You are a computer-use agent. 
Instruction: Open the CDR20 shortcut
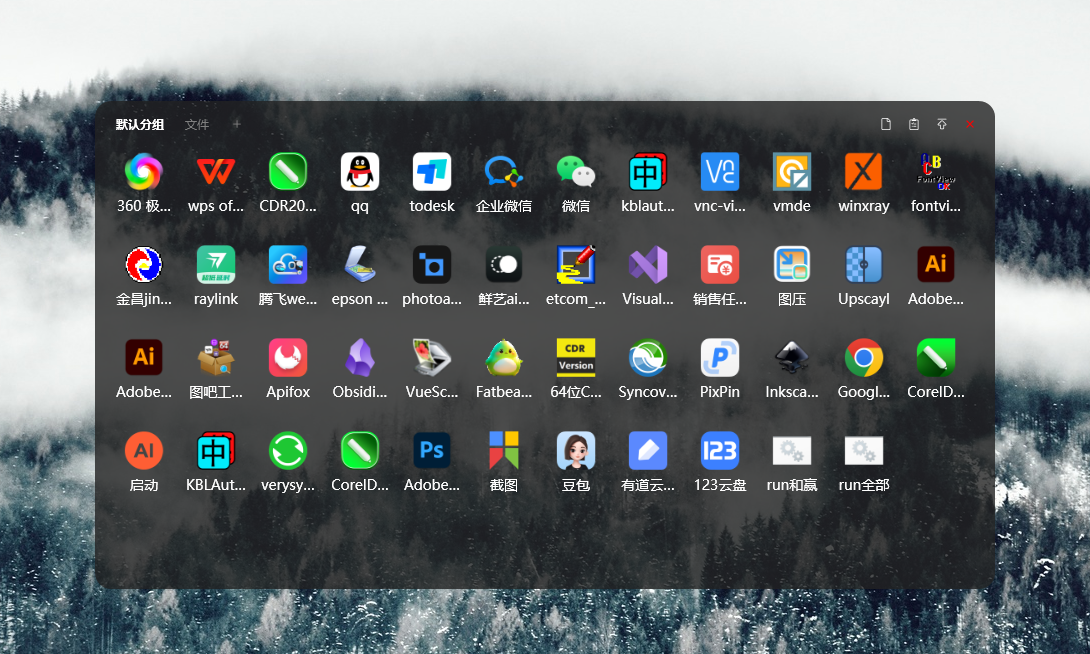(x=288, y=172)
